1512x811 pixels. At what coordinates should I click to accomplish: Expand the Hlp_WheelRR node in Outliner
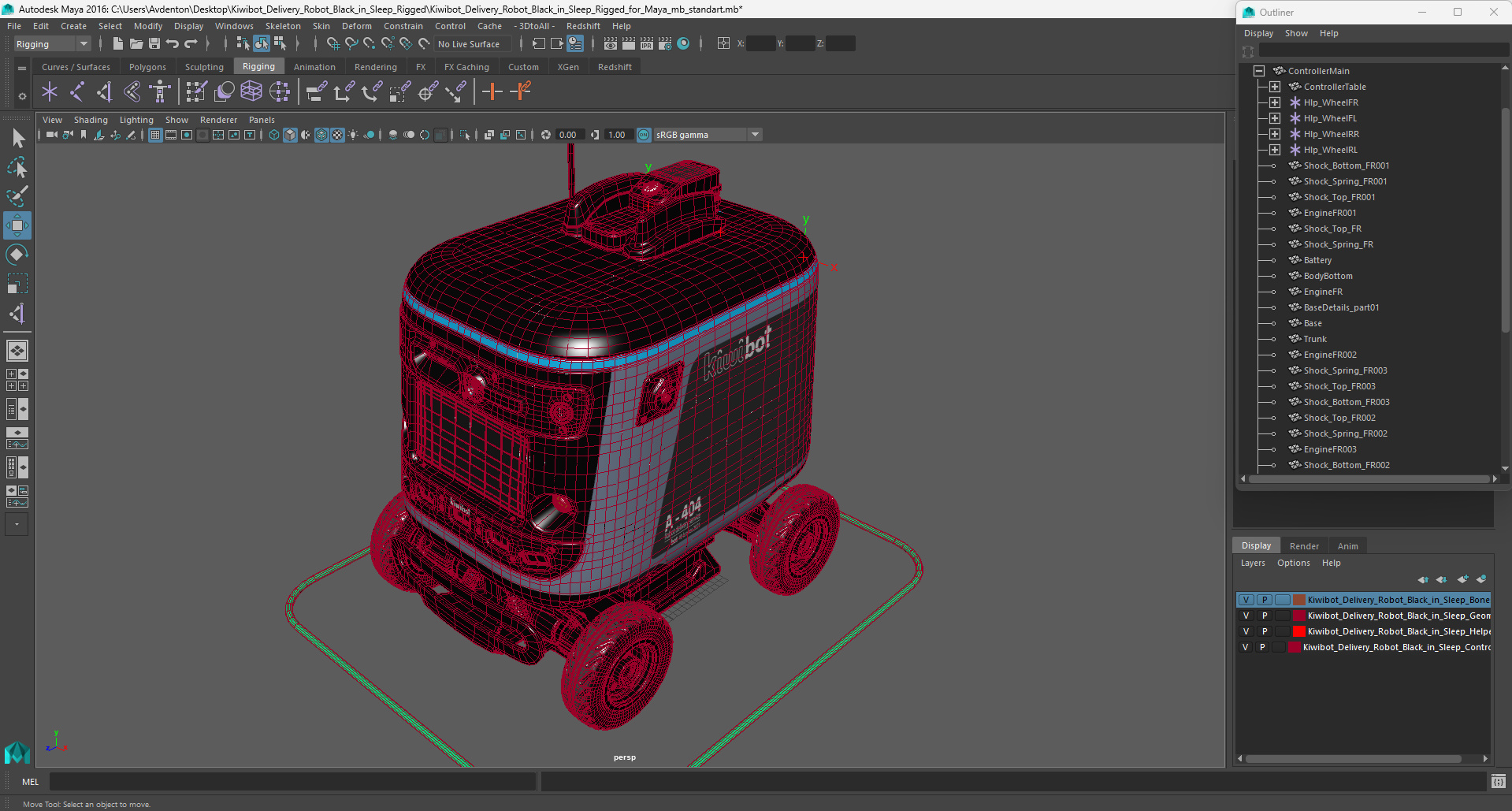(x=1275, y=134)
